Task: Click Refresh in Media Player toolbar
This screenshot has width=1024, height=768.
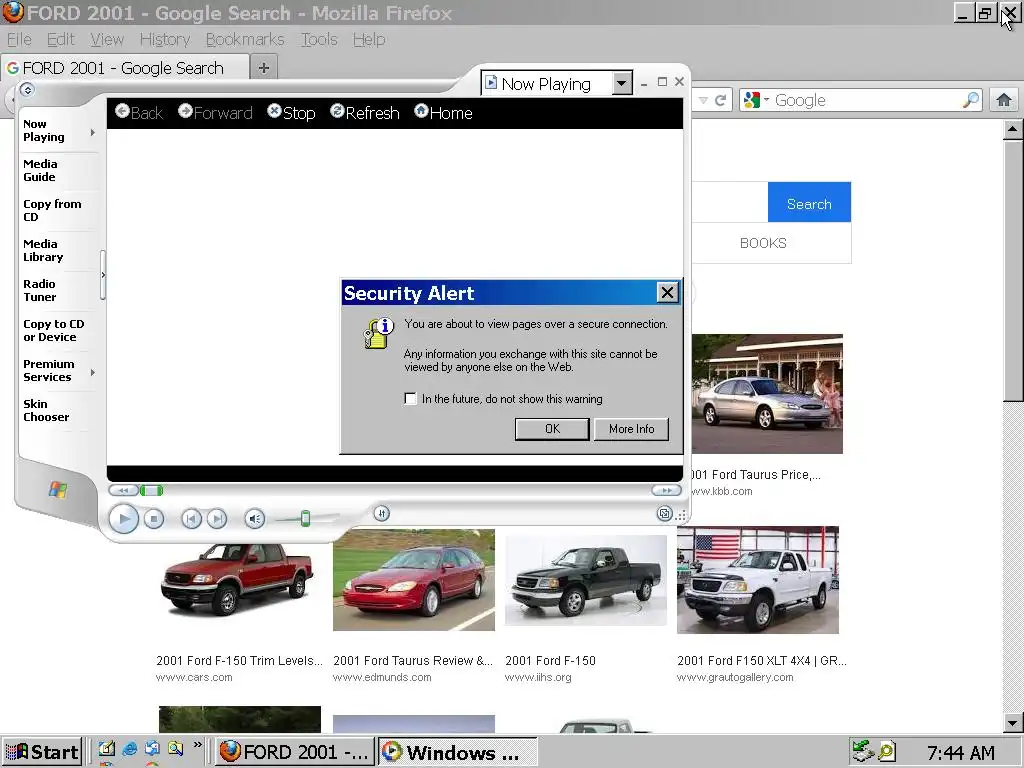Action: point(364,113)
